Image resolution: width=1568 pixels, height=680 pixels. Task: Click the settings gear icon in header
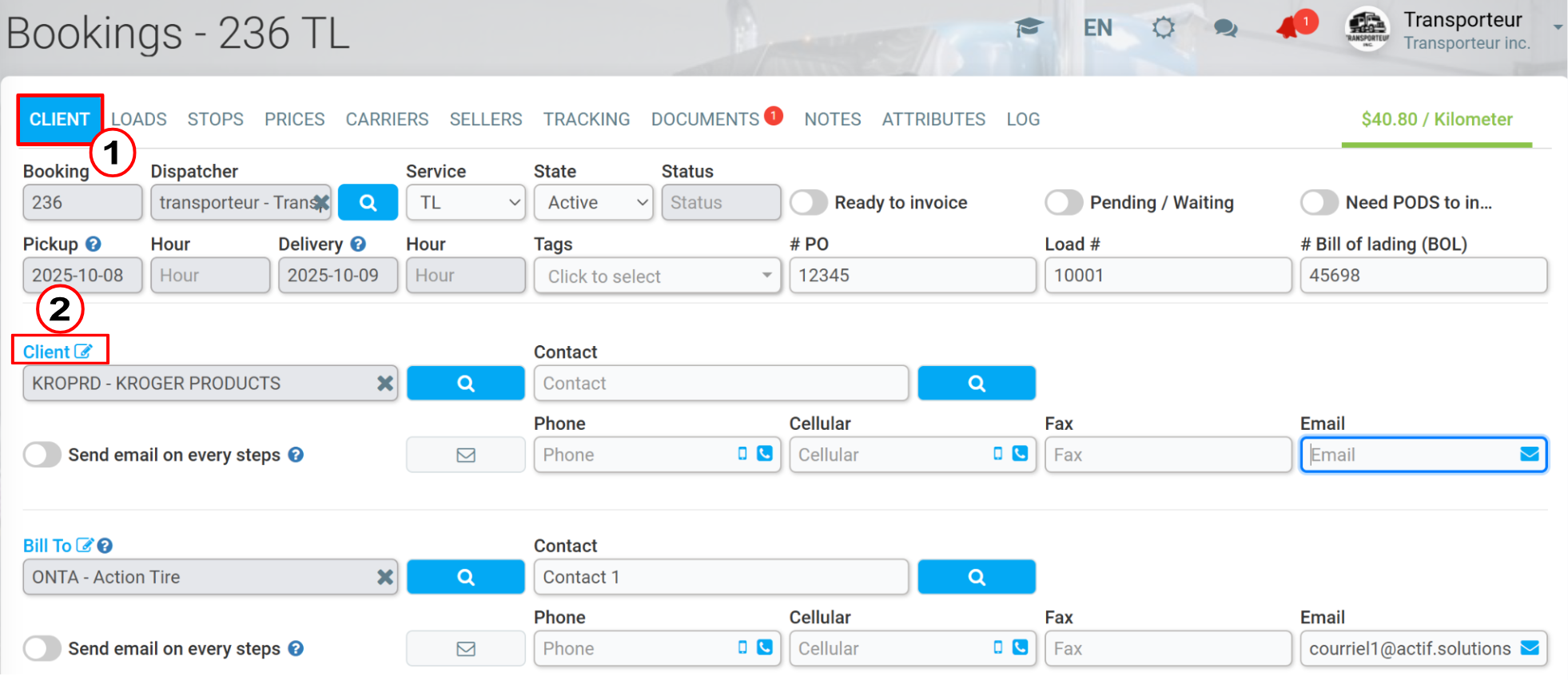click(1164, 28)
